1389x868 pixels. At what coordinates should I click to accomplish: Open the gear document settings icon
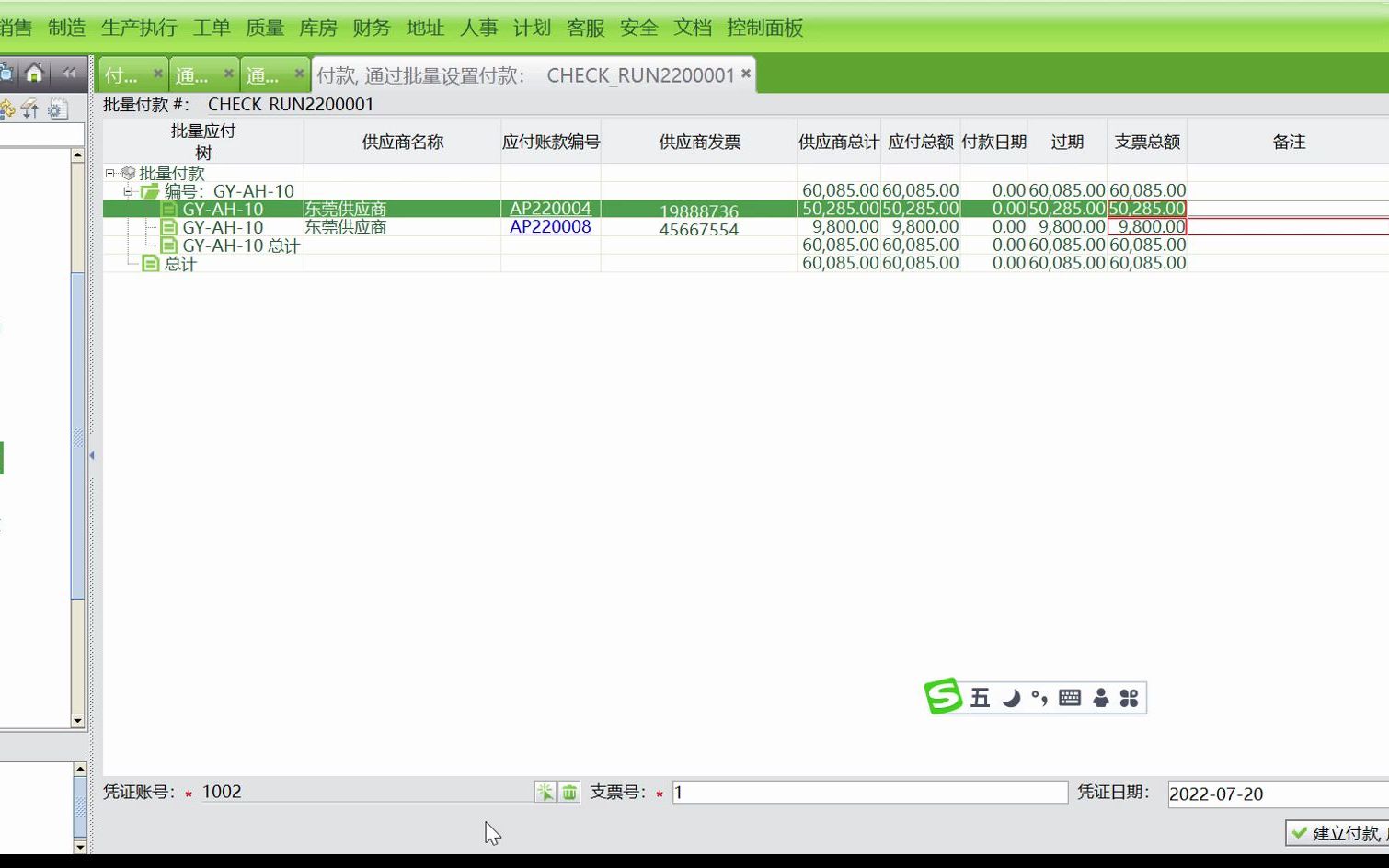click(x=57, y=109)
